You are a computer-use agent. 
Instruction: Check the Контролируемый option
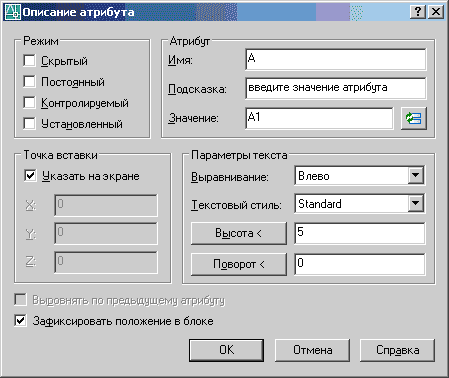pos(29,103)
